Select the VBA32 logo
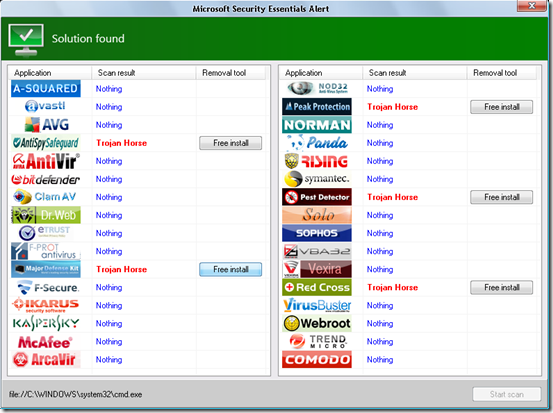The image size is (553, 413). [317, 251]
